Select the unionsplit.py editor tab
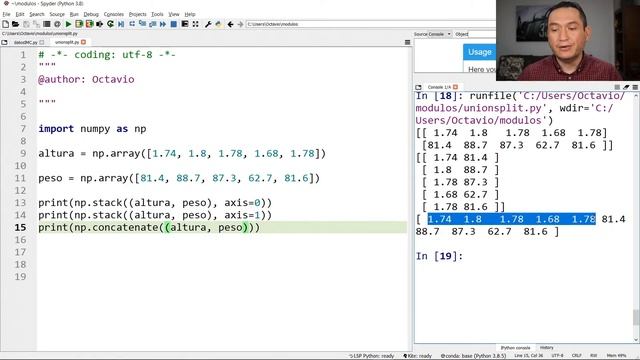 point(67,42)
